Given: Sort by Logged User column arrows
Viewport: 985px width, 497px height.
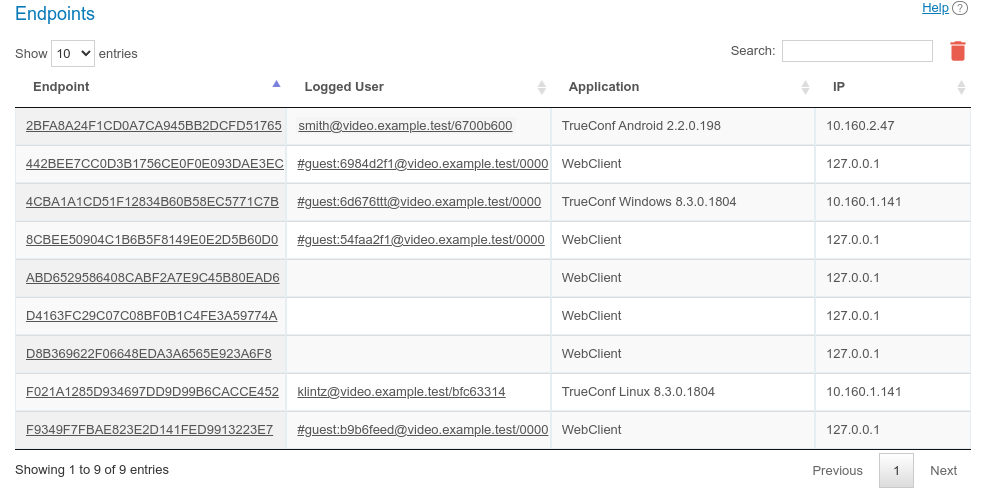Looking at the screenshot, I should pos(542,87).
